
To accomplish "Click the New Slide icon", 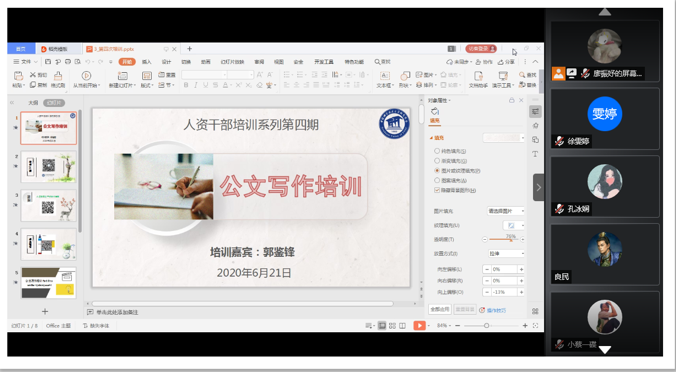I will pyautogui.click(x=122, y=76).
